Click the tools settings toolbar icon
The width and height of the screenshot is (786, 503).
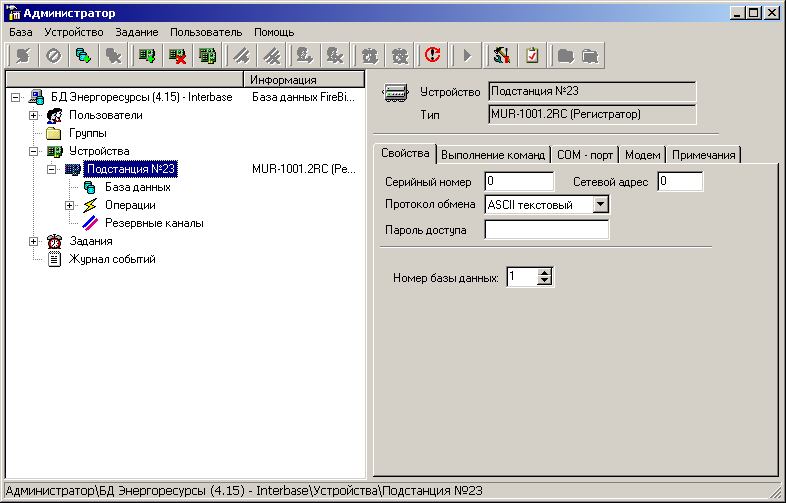pos(501,55)
